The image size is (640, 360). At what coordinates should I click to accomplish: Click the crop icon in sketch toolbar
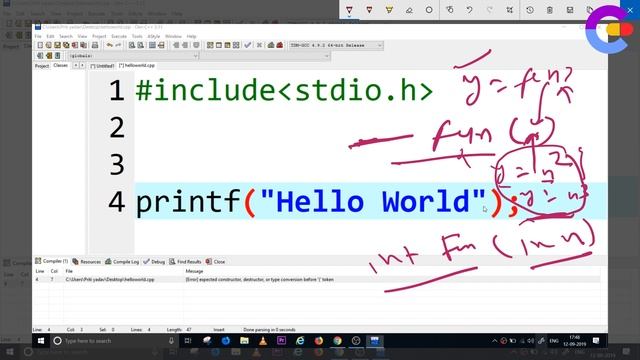(x=510, y=10)
